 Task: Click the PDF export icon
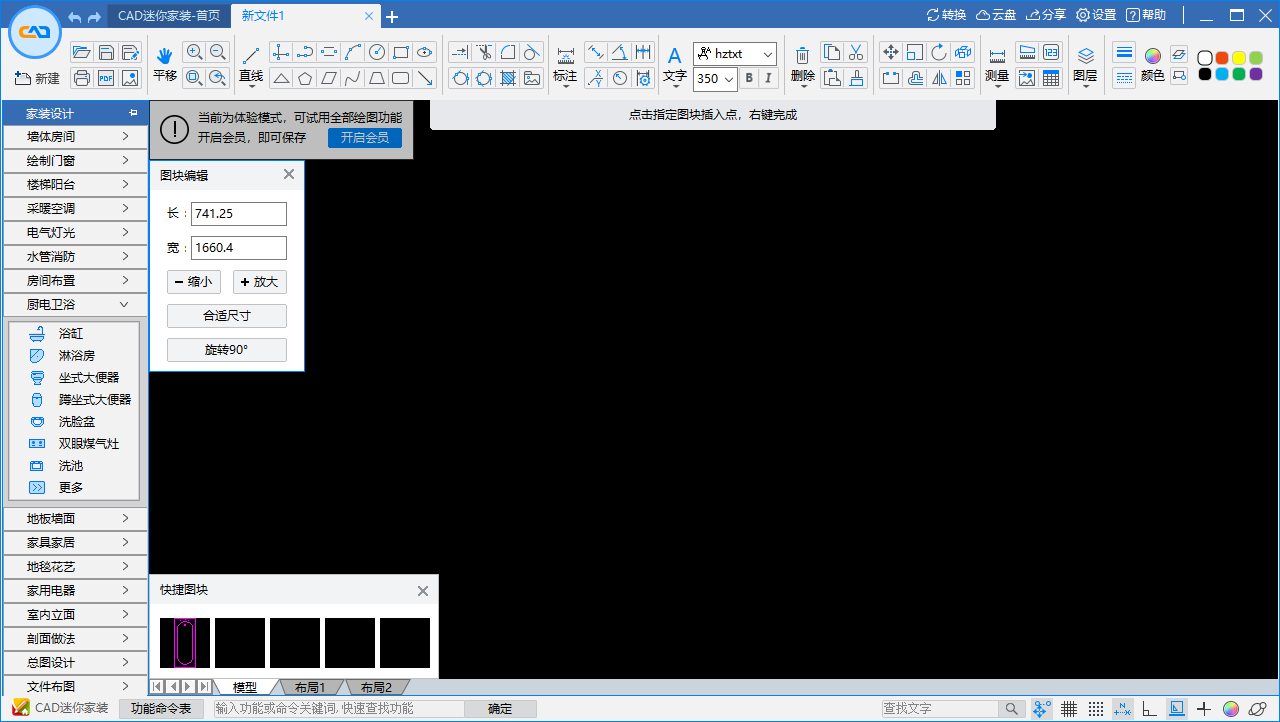point(106,78)
